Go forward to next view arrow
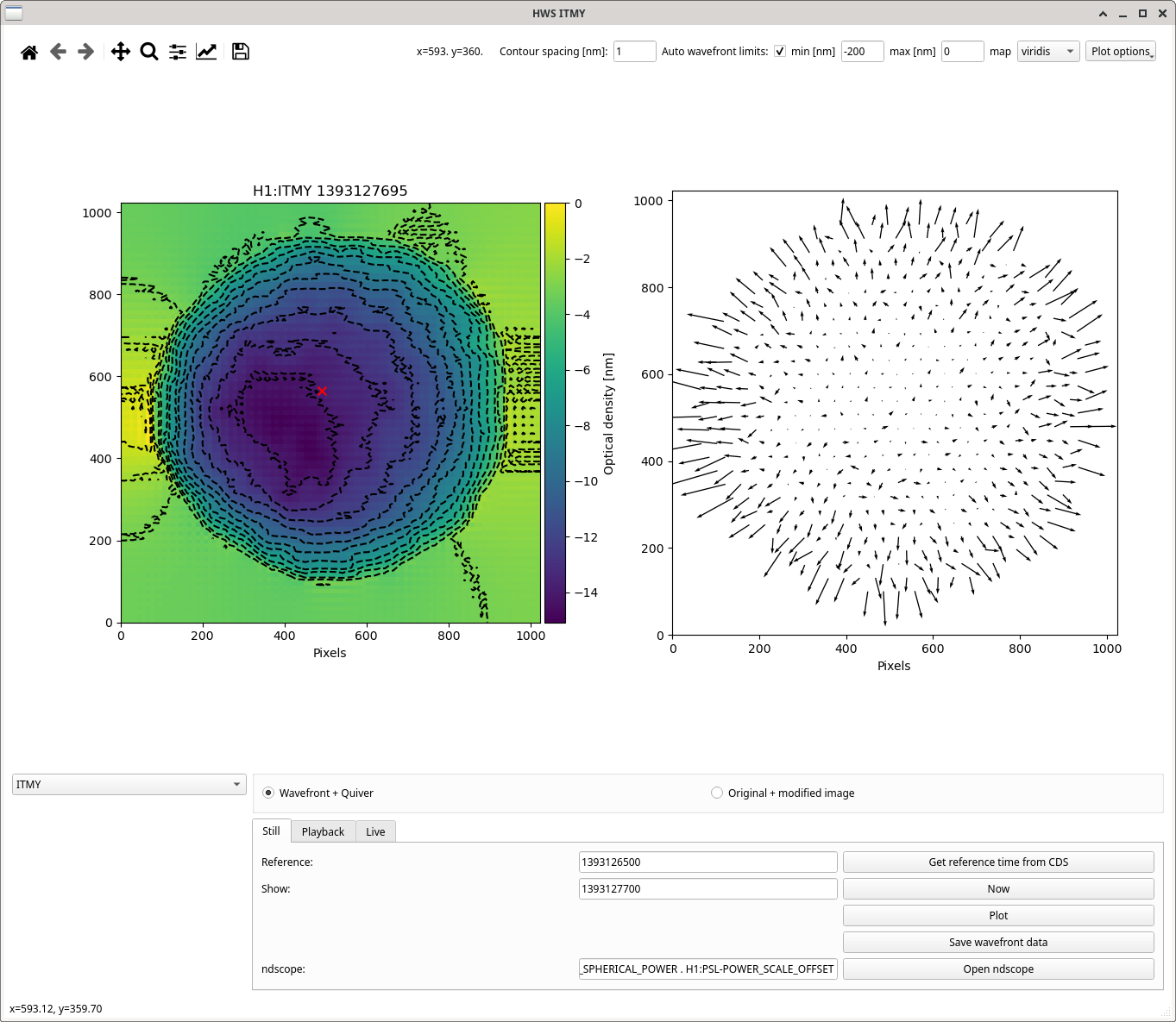Image resolution: width=1176 pixels, height=1022 pixels. click(x=85, y=52)
